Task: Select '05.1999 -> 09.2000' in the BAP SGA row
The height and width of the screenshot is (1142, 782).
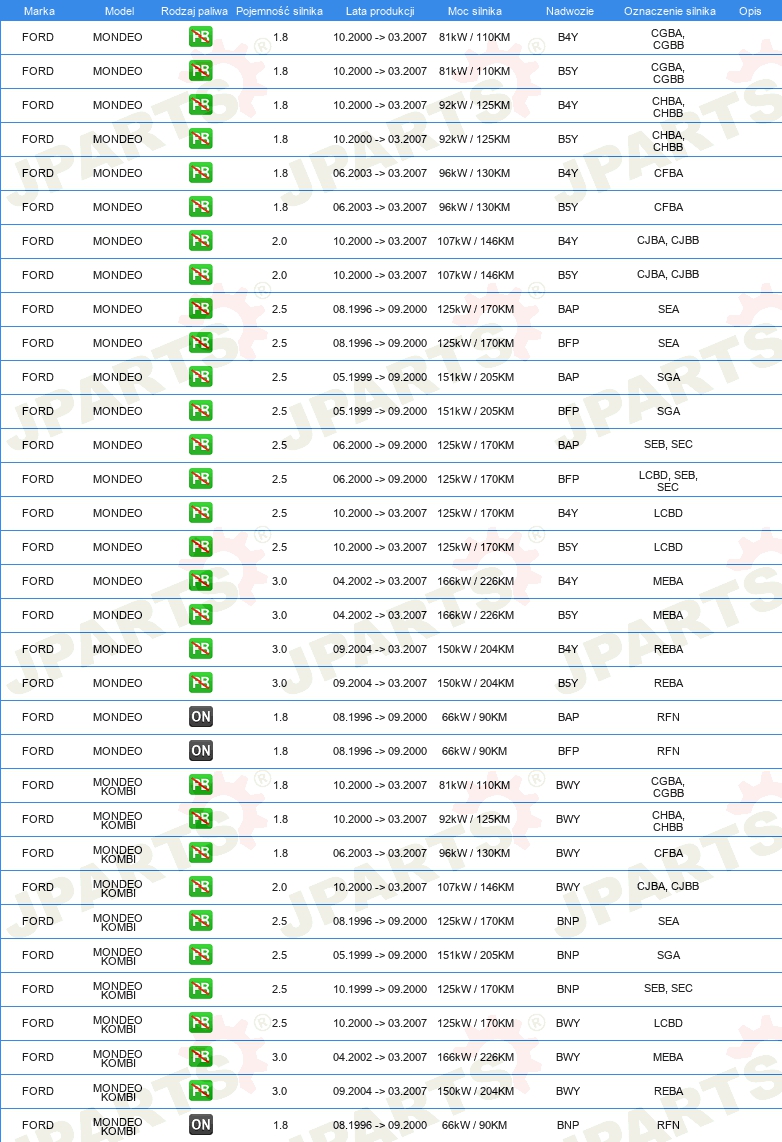Action: pos(380,377)
